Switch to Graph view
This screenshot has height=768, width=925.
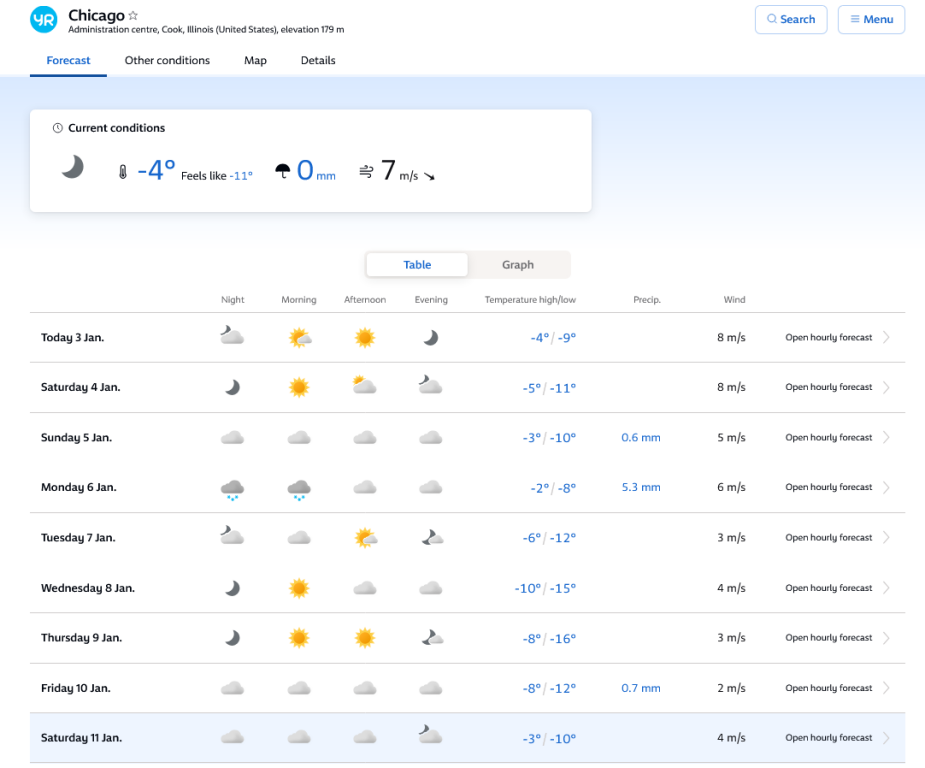click(x=518, y=265)
